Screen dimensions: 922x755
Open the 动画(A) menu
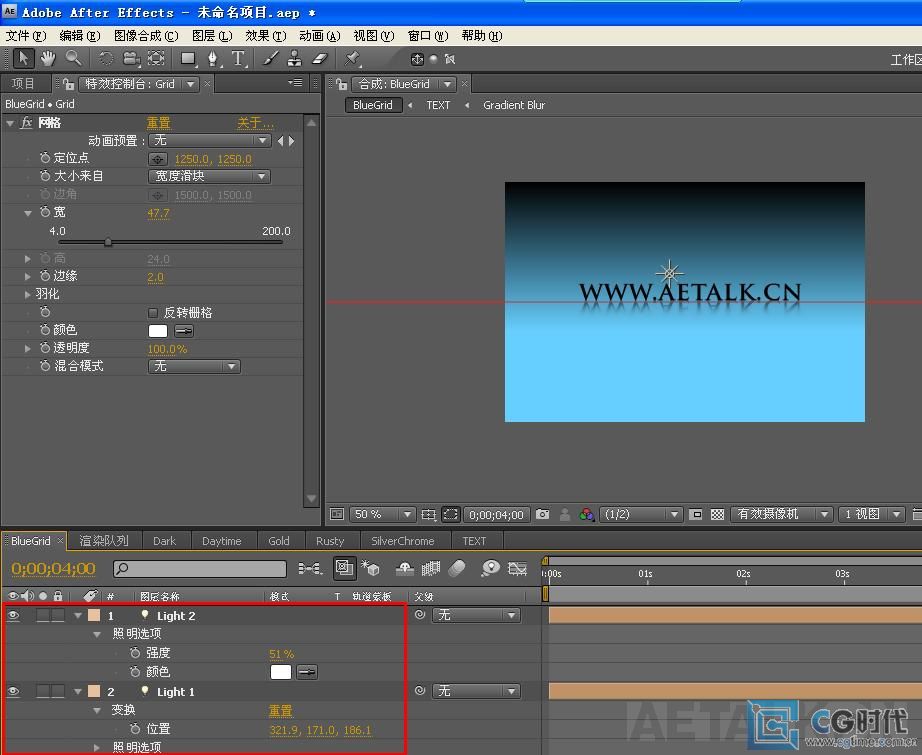point(319,36)
